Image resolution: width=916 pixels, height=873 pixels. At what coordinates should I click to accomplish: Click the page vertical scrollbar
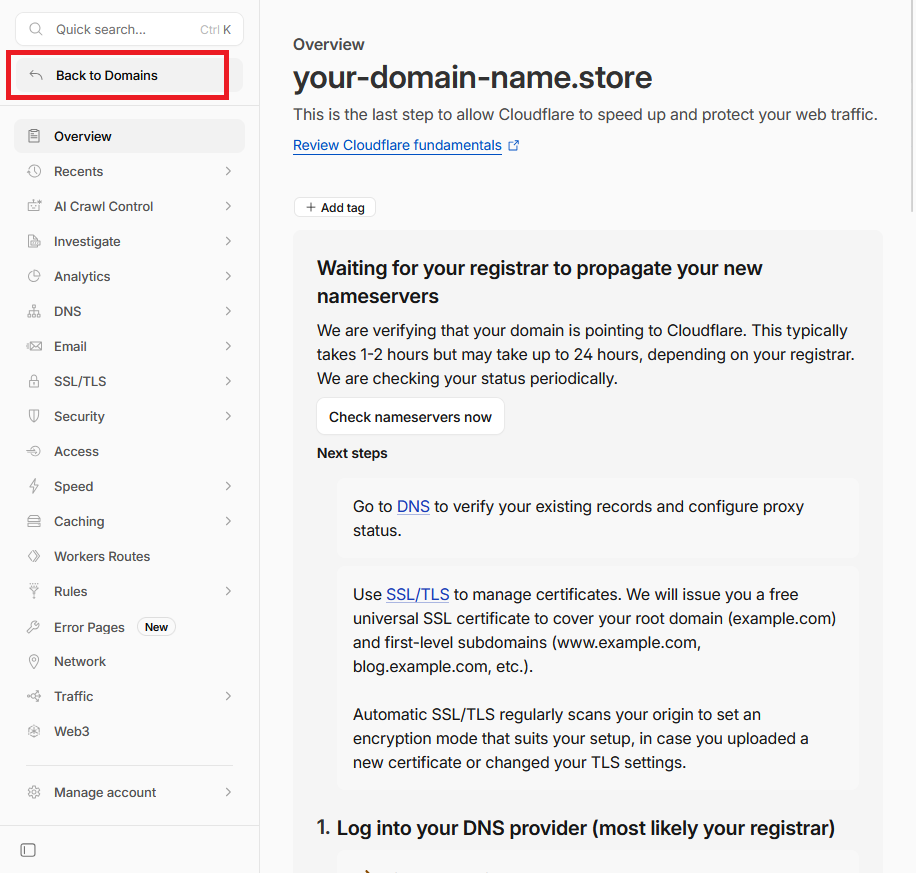click(912, 105)
